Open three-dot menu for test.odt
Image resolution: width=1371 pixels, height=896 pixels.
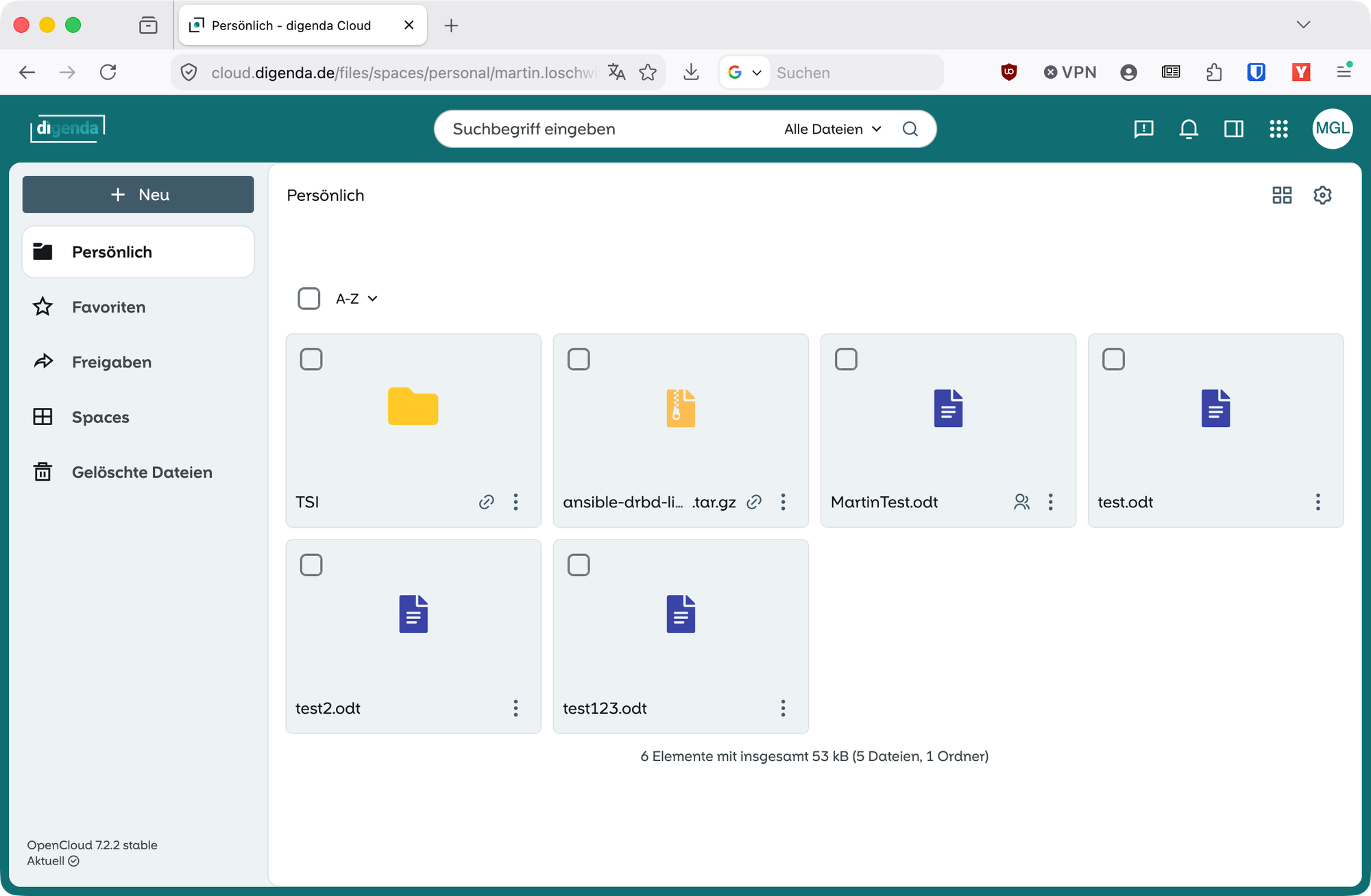[1318, 502]
